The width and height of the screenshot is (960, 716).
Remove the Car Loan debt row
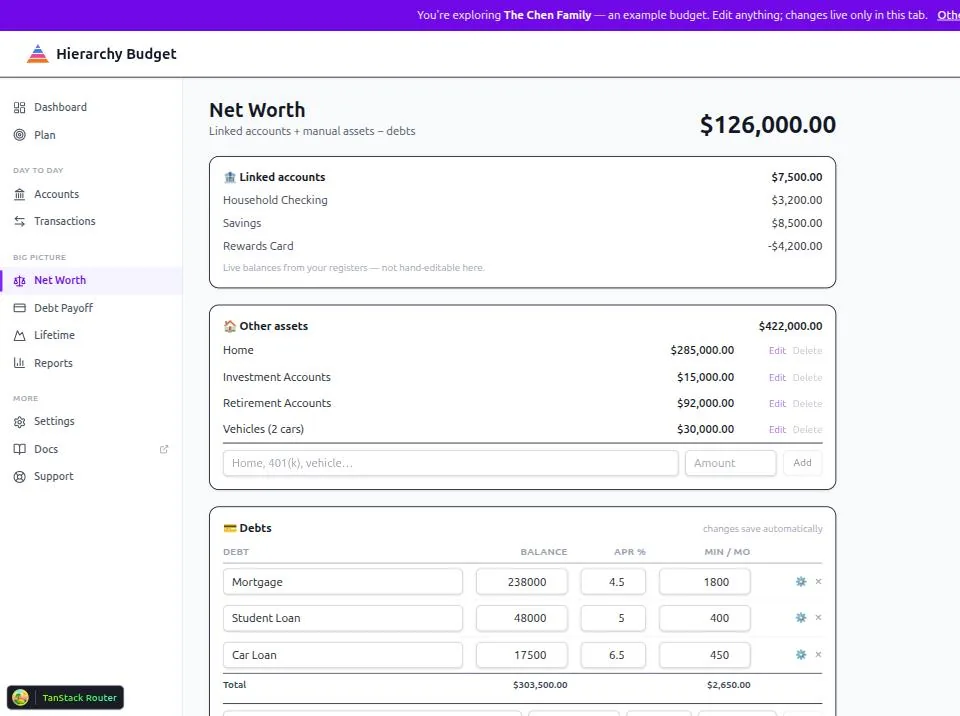[819, 654]
